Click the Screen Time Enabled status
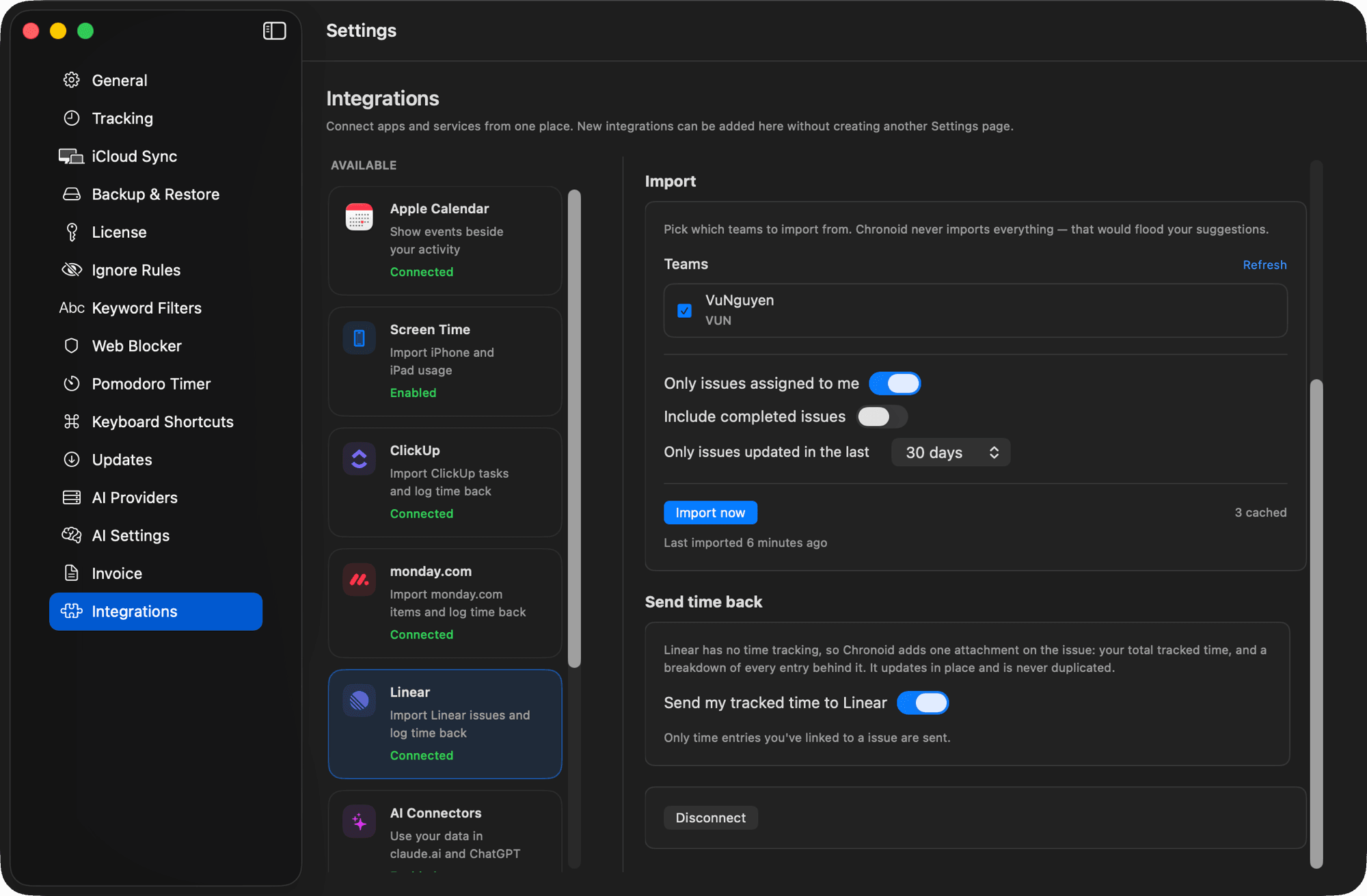 pos(413,393)
